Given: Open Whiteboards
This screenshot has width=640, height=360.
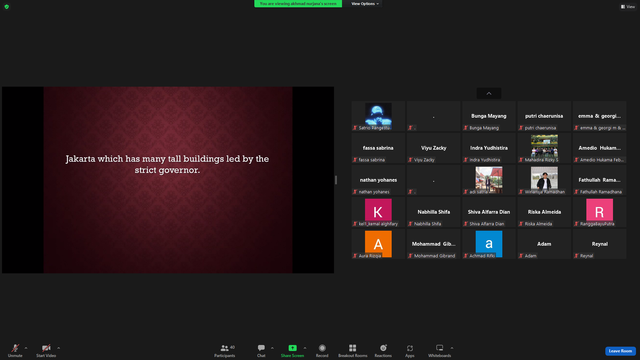Looking at the screenshot, I should tap(440, 350).
